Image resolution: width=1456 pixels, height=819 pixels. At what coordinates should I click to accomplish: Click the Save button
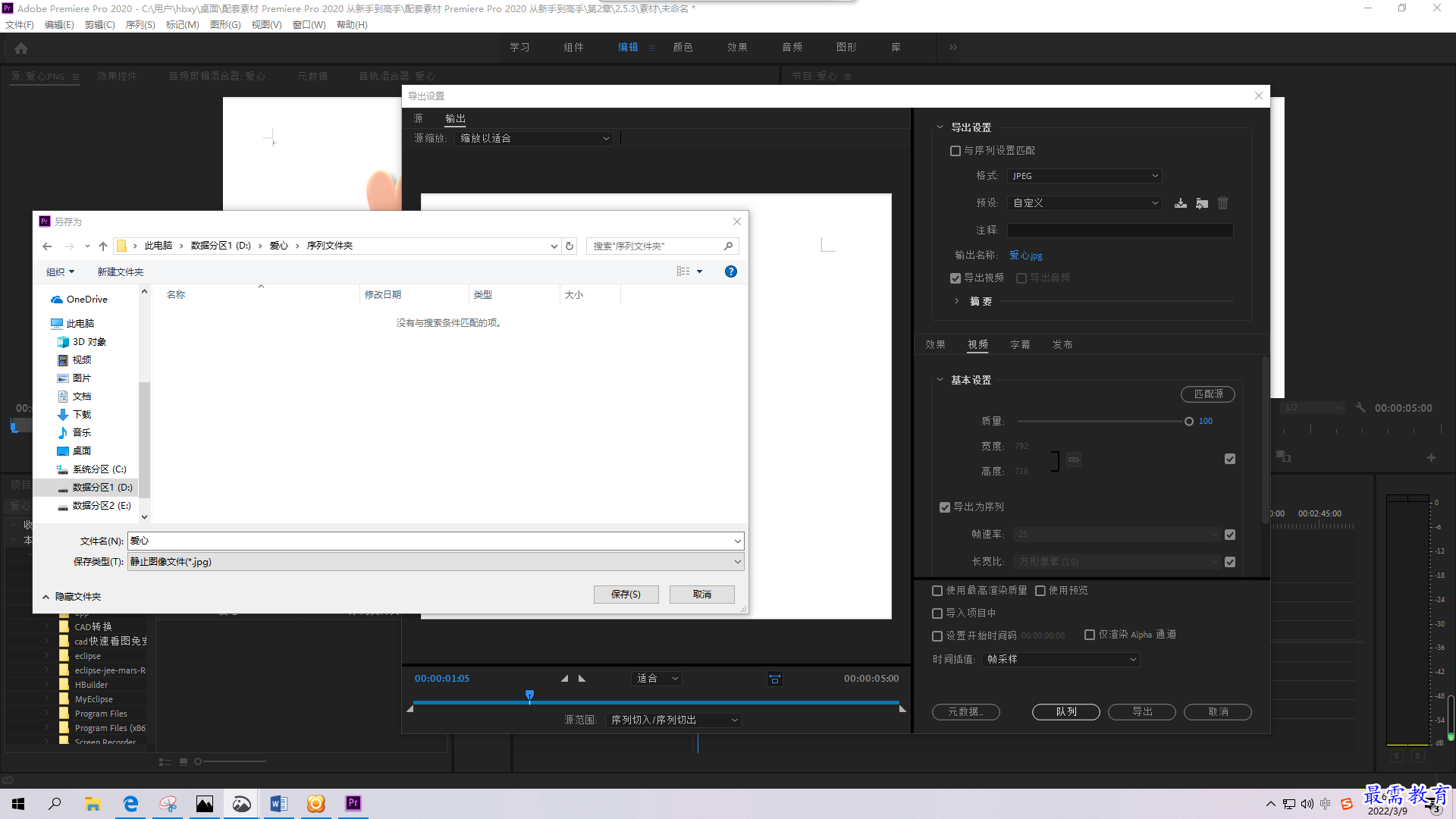pos(626,595)
